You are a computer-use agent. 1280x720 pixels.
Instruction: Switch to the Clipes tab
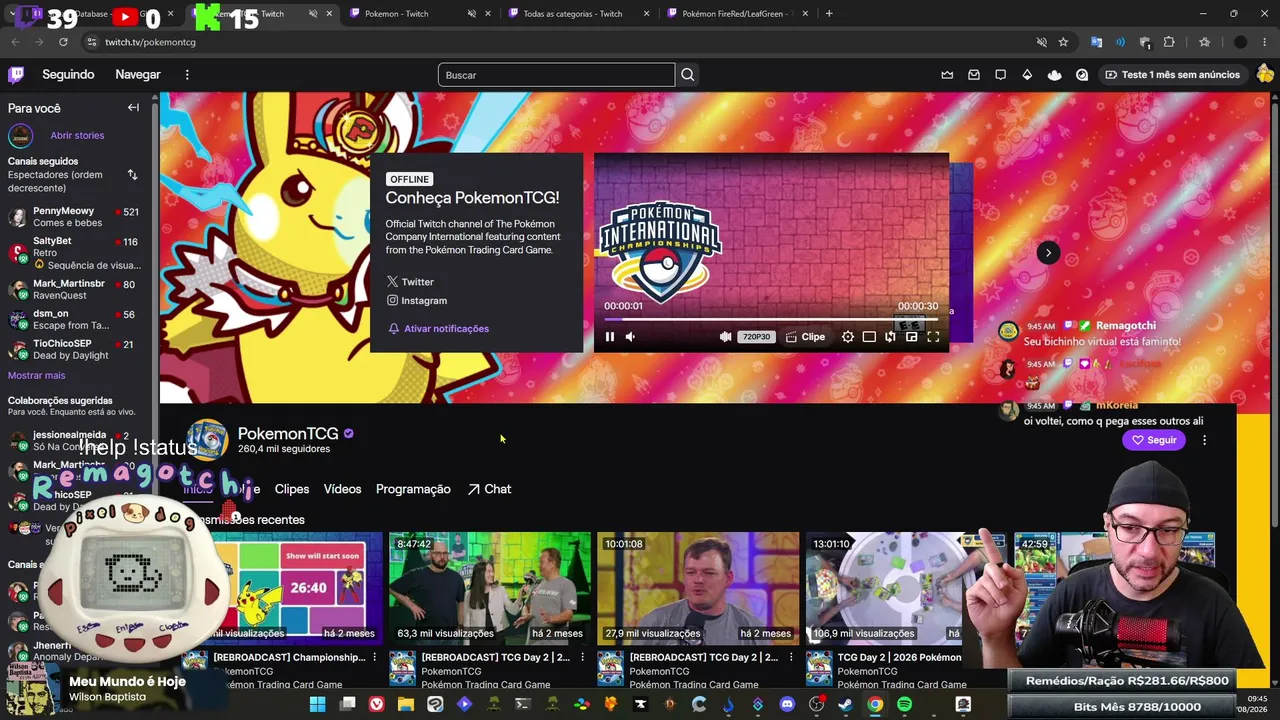coord(292,489)
